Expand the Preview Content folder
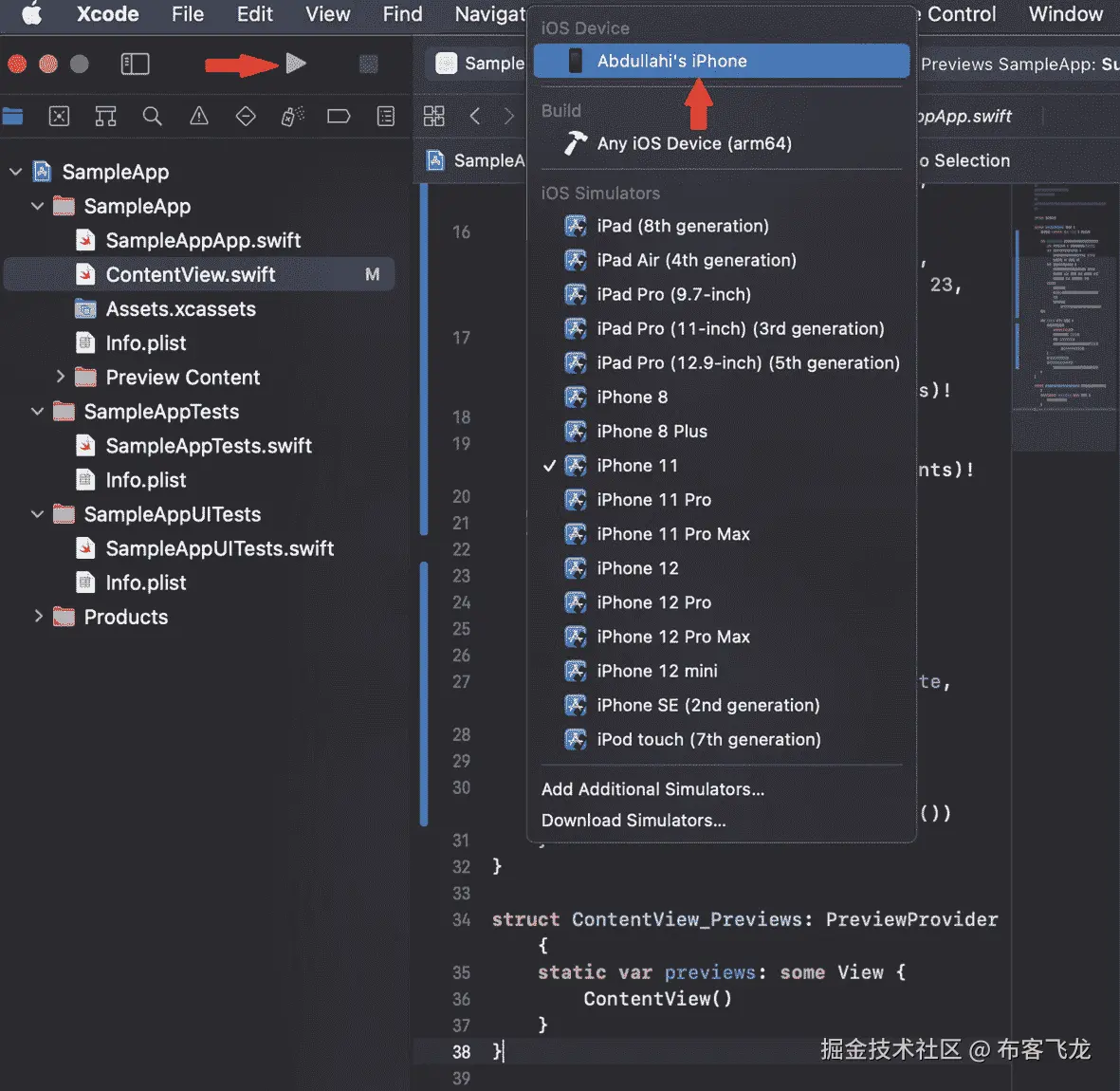The height and width of the screenshot is (1091, 1120). pyautogui.click(x=60, y=377)
